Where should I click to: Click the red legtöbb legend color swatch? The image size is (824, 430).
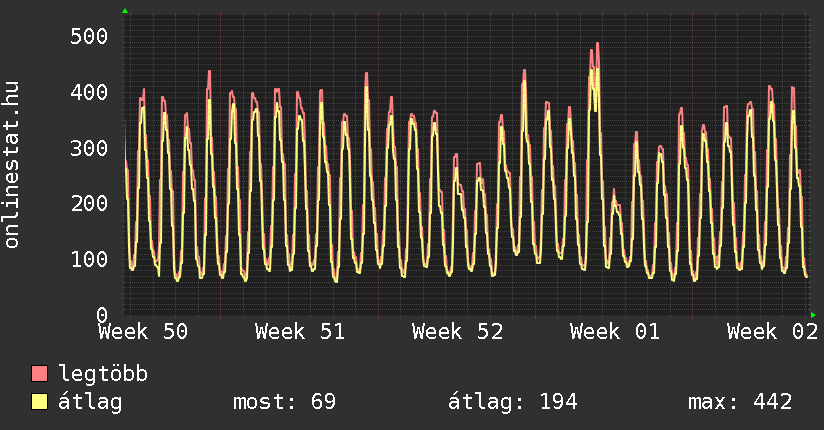[x=39, y=374]
